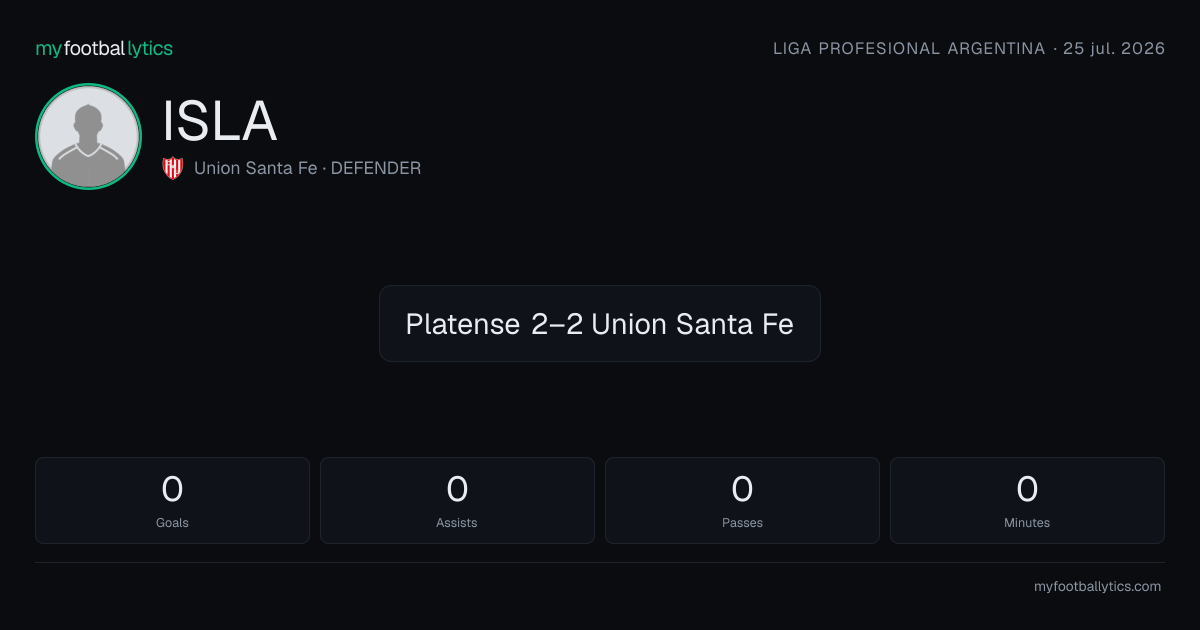
Task: Click the Platense team name in score
Action: 463,324
